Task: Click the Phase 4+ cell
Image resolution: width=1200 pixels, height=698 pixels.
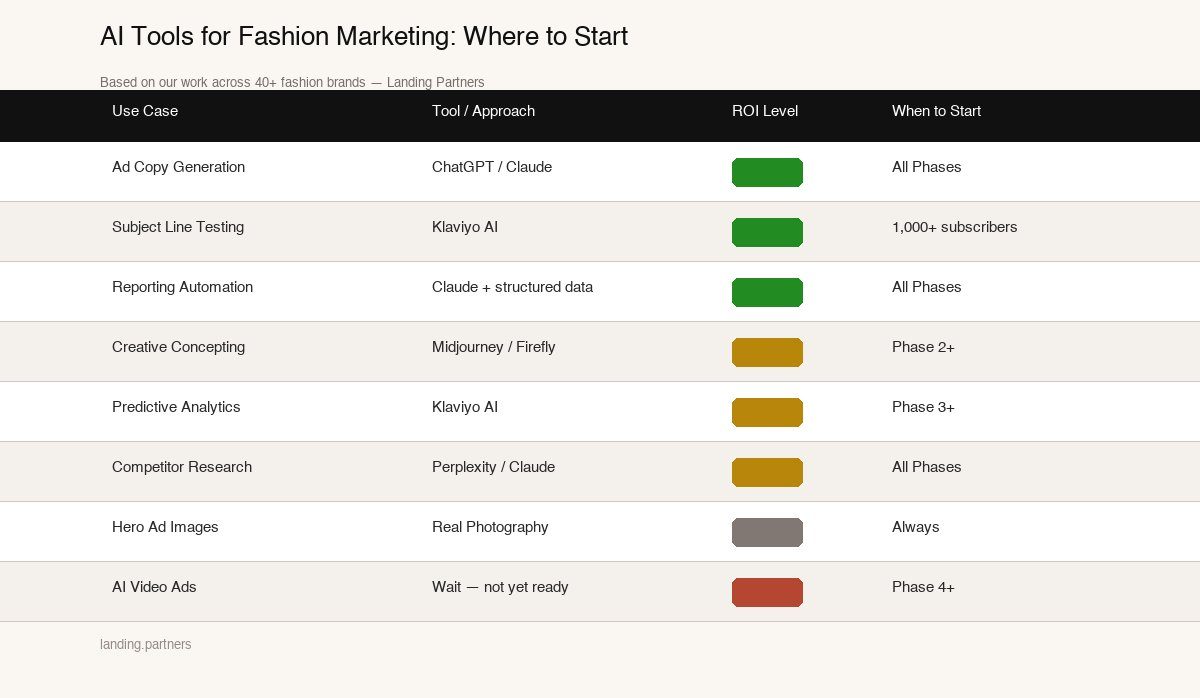Action: click(x=923, y=587)
